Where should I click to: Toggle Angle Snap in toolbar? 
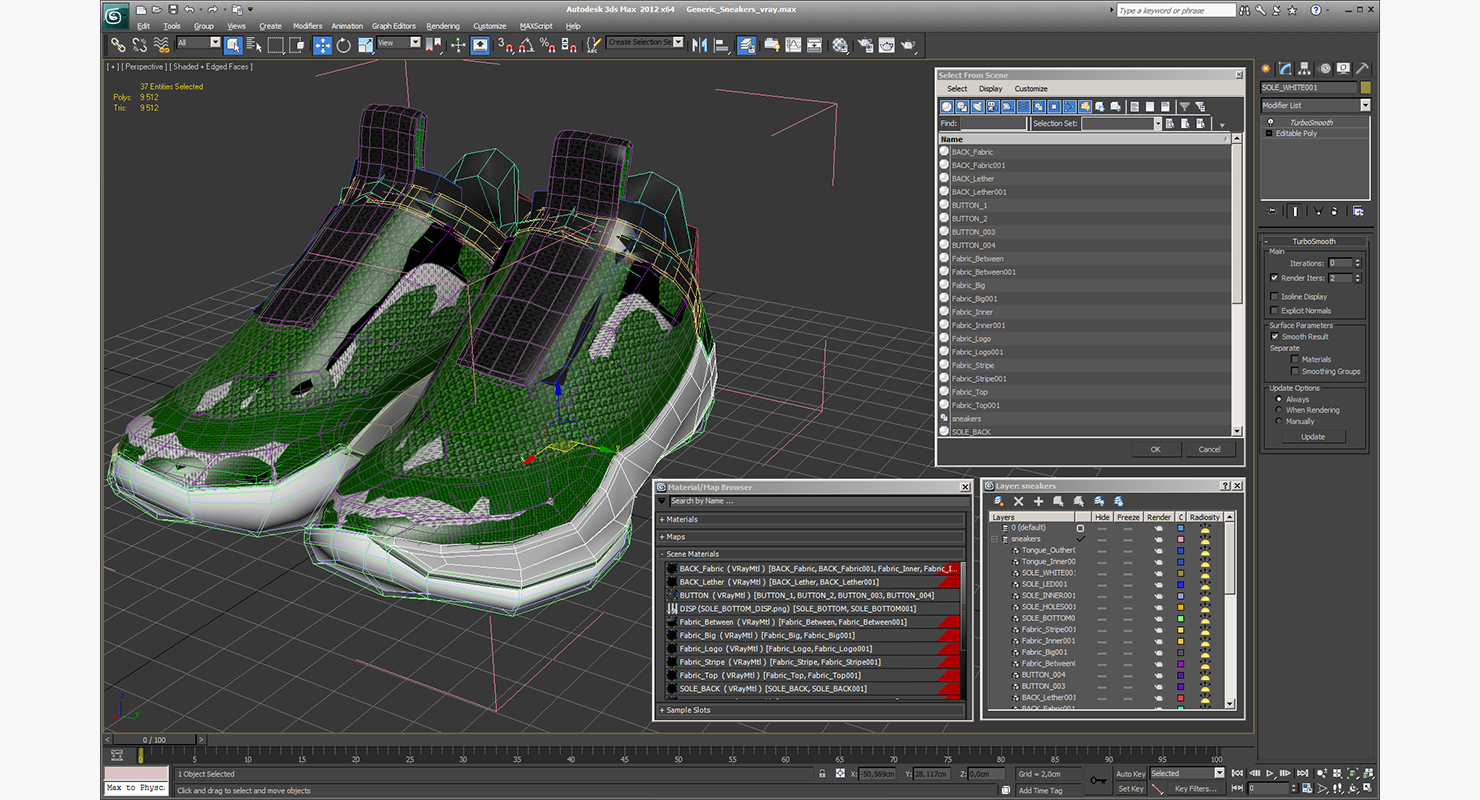pyautogui.click(x=525, y=45)
